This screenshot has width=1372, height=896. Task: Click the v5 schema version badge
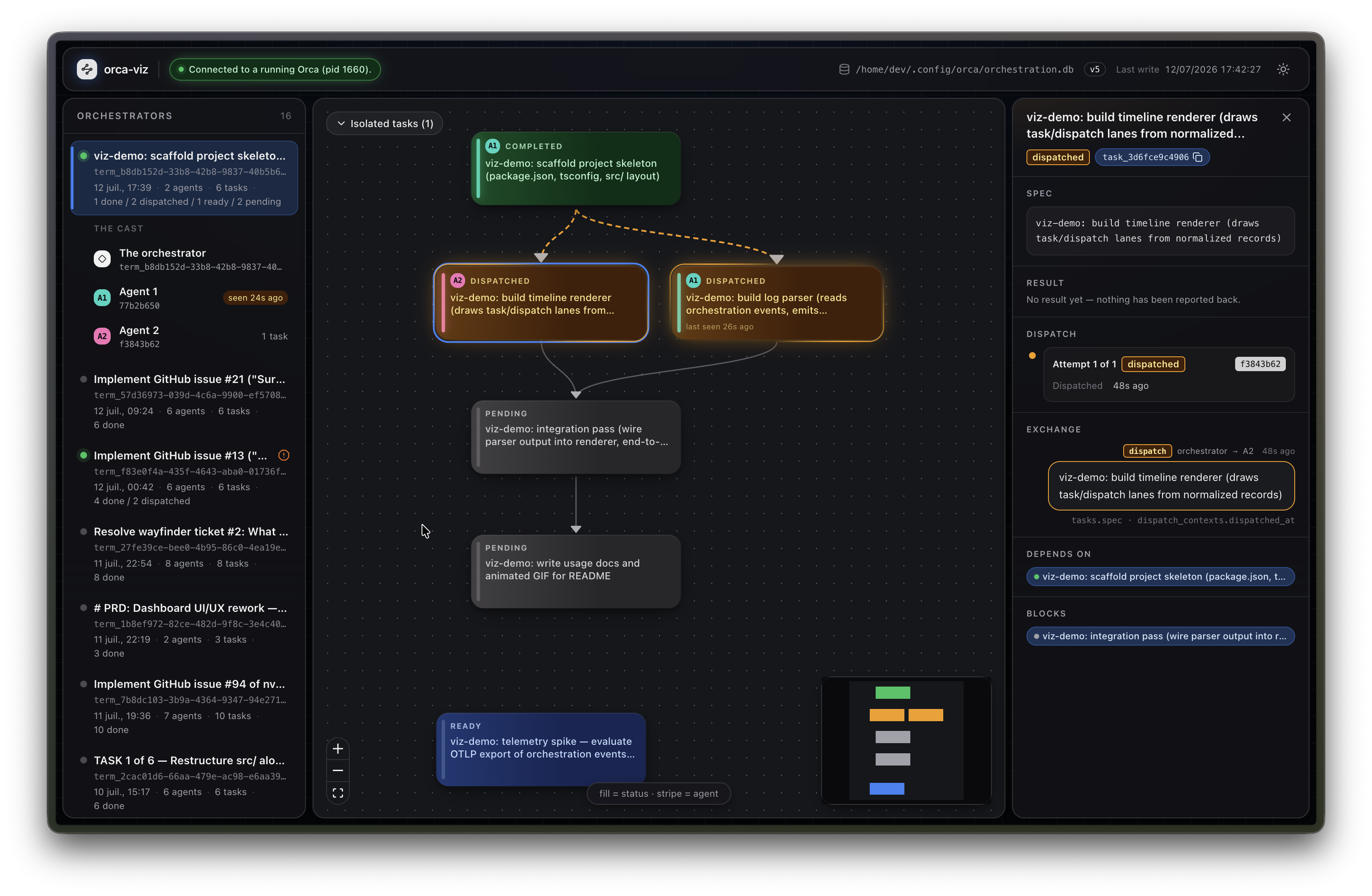click(1094, 69)
